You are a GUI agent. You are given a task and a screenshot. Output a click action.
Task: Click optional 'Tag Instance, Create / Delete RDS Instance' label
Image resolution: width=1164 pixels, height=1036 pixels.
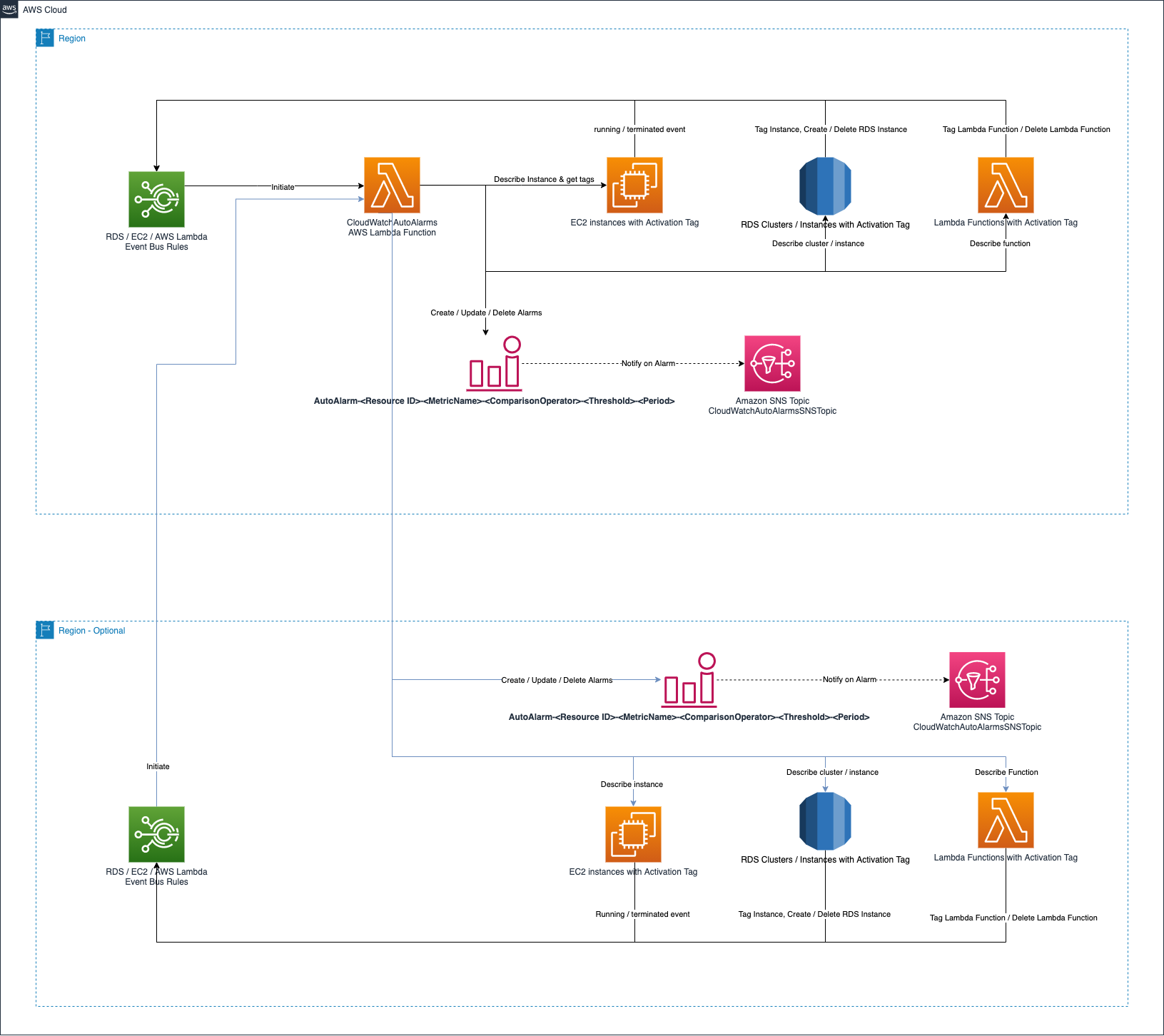[814, 914]
